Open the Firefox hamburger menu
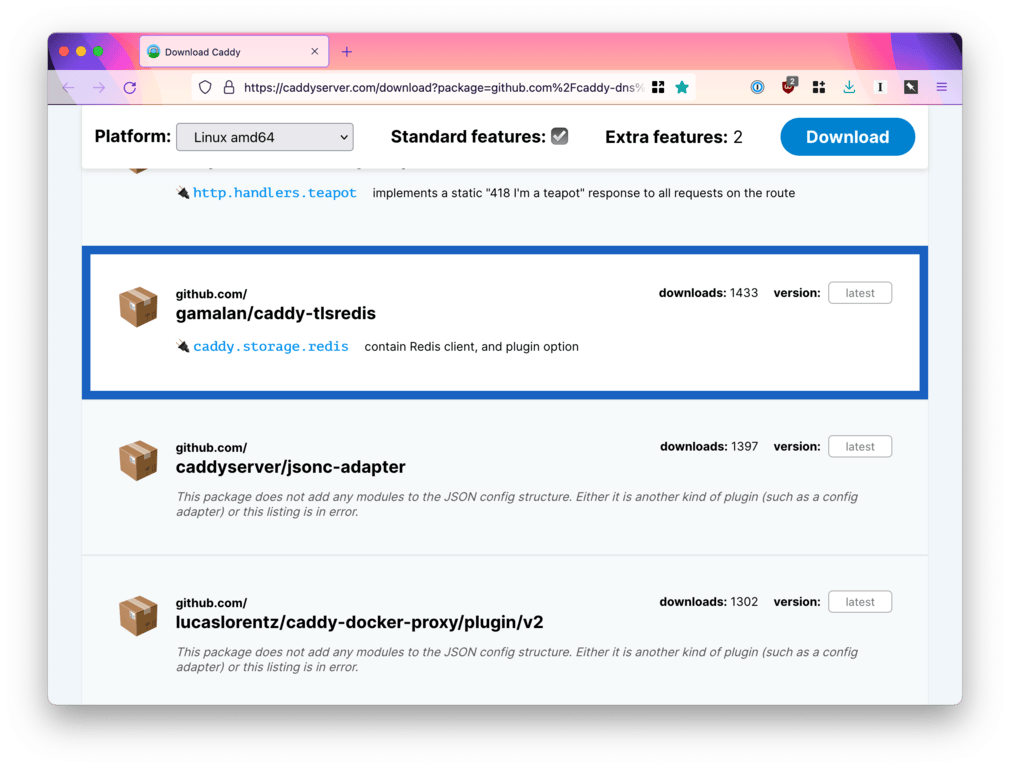 (x=941, y=88)
